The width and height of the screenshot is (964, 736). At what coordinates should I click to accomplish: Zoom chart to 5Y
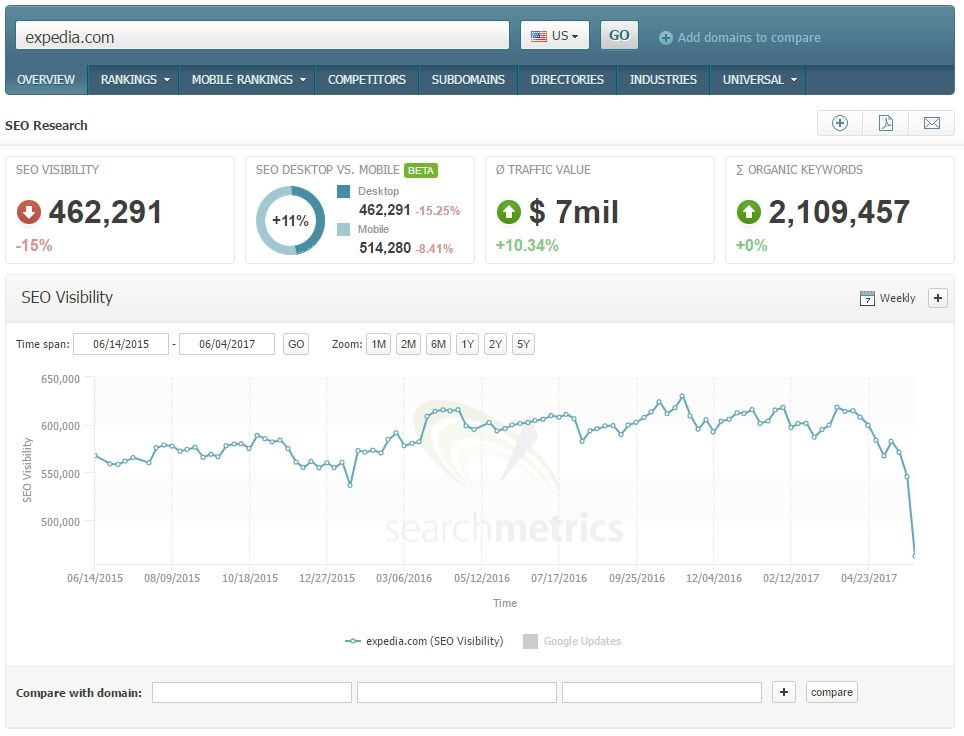523,344
